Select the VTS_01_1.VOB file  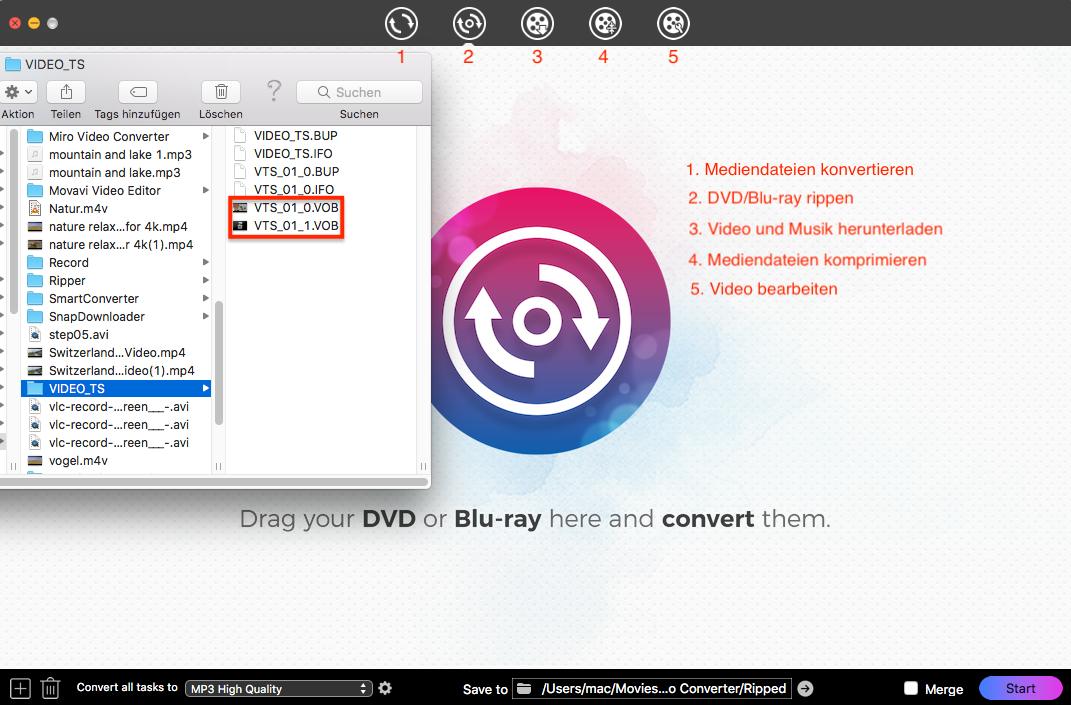pyautogui.click(x=295, y=225)
